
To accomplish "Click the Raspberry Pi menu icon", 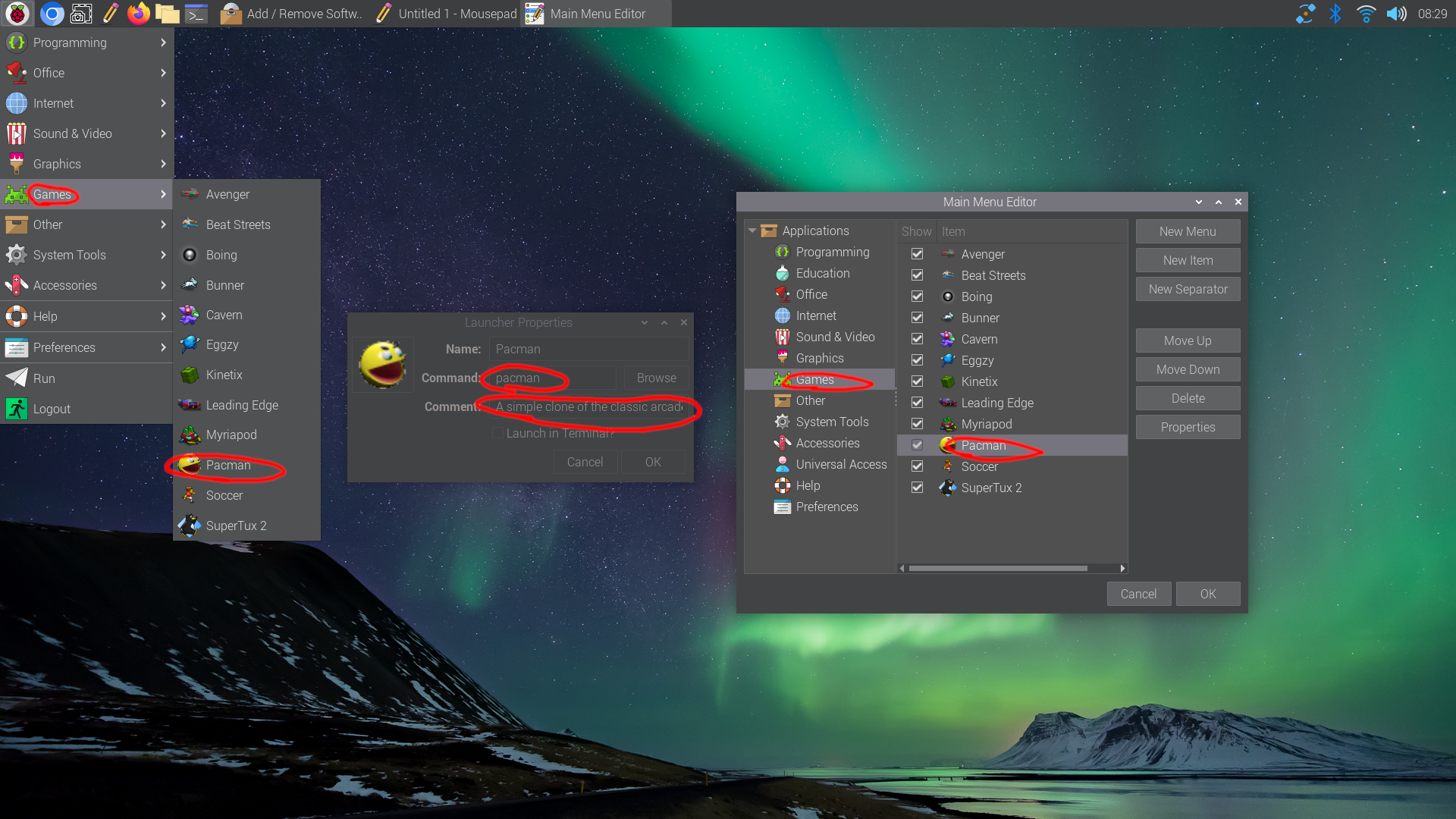I will (x=17, y=14).
